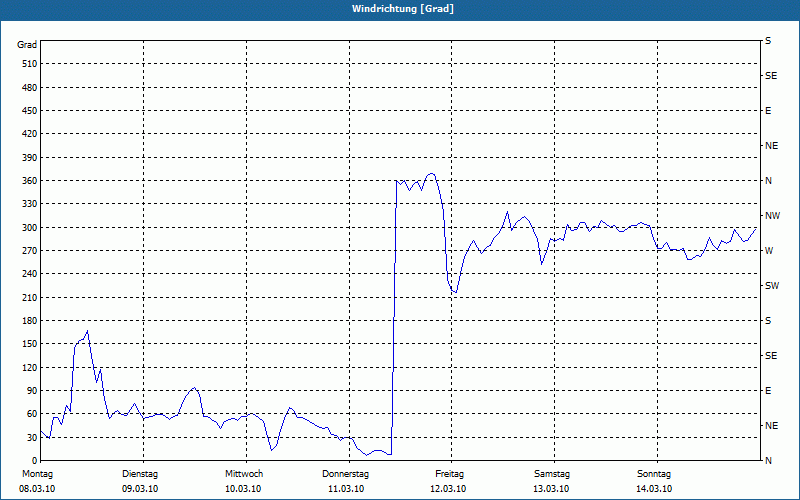Pick the 210 degree axis label
Image resolution: width=800 pixels, height=500 pixels.
click(x=30, y=297)
